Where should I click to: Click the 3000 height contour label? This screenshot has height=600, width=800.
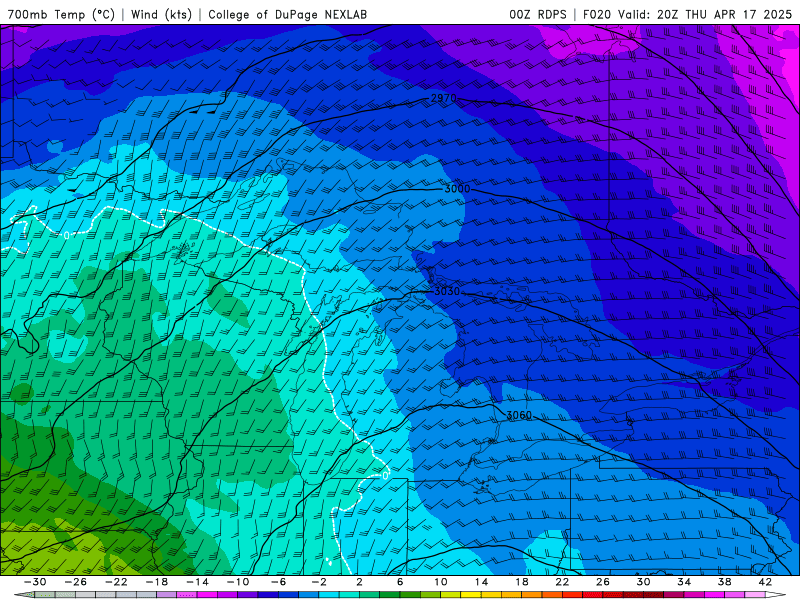tap(457, 189)
